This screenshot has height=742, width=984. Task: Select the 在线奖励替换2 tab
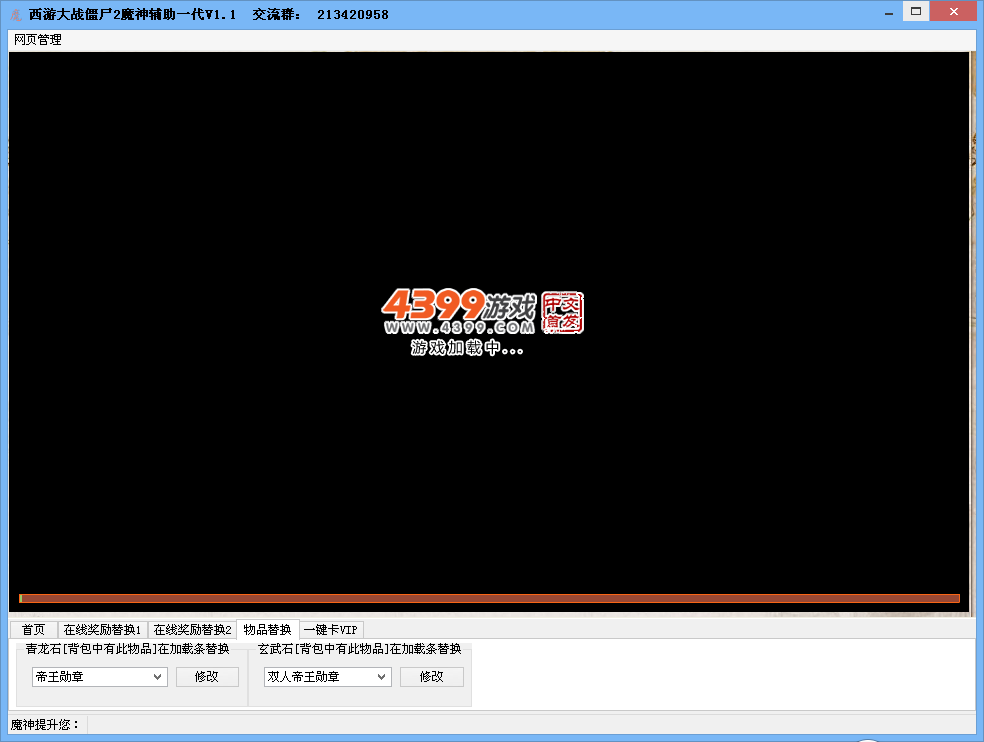pos(192,630)
